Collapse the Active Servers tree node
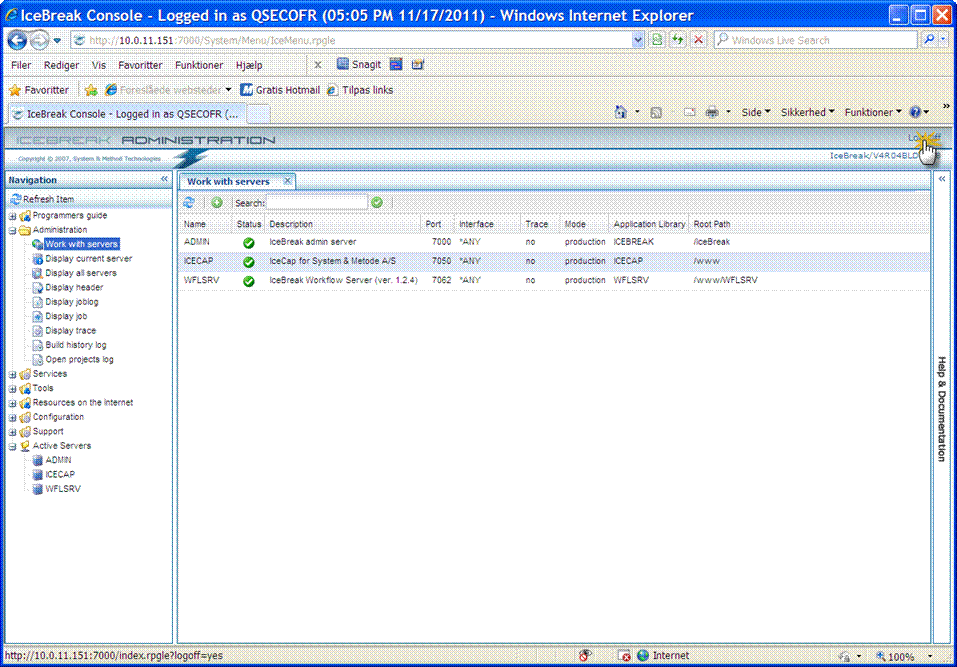957x667 pixels. [x=12, y=446]
